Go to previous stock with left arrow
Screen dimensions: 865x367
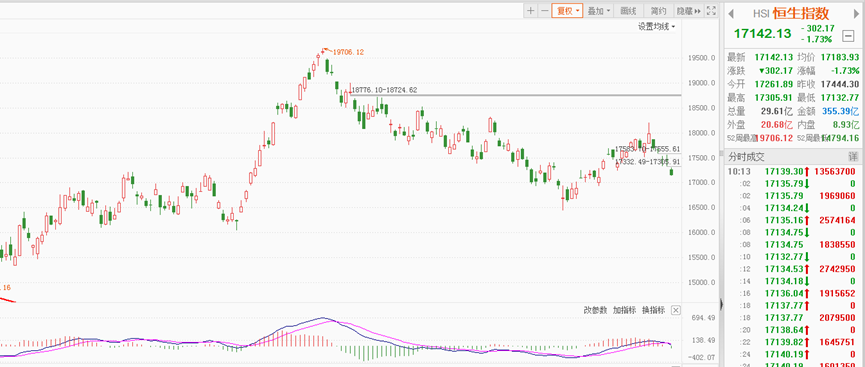pos(731,13)
